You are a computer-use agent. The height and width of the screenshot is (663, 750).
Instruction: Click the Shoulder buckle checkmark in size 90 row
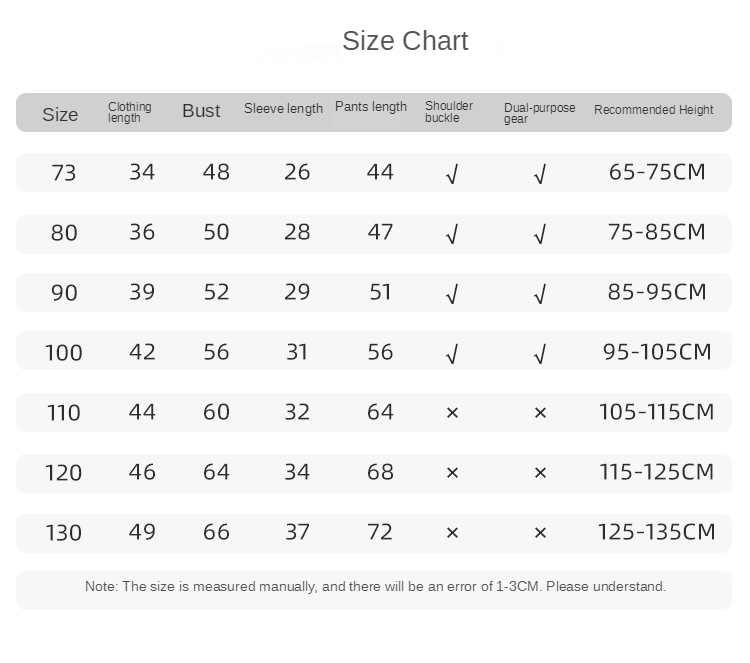click(x=452, y=294)
